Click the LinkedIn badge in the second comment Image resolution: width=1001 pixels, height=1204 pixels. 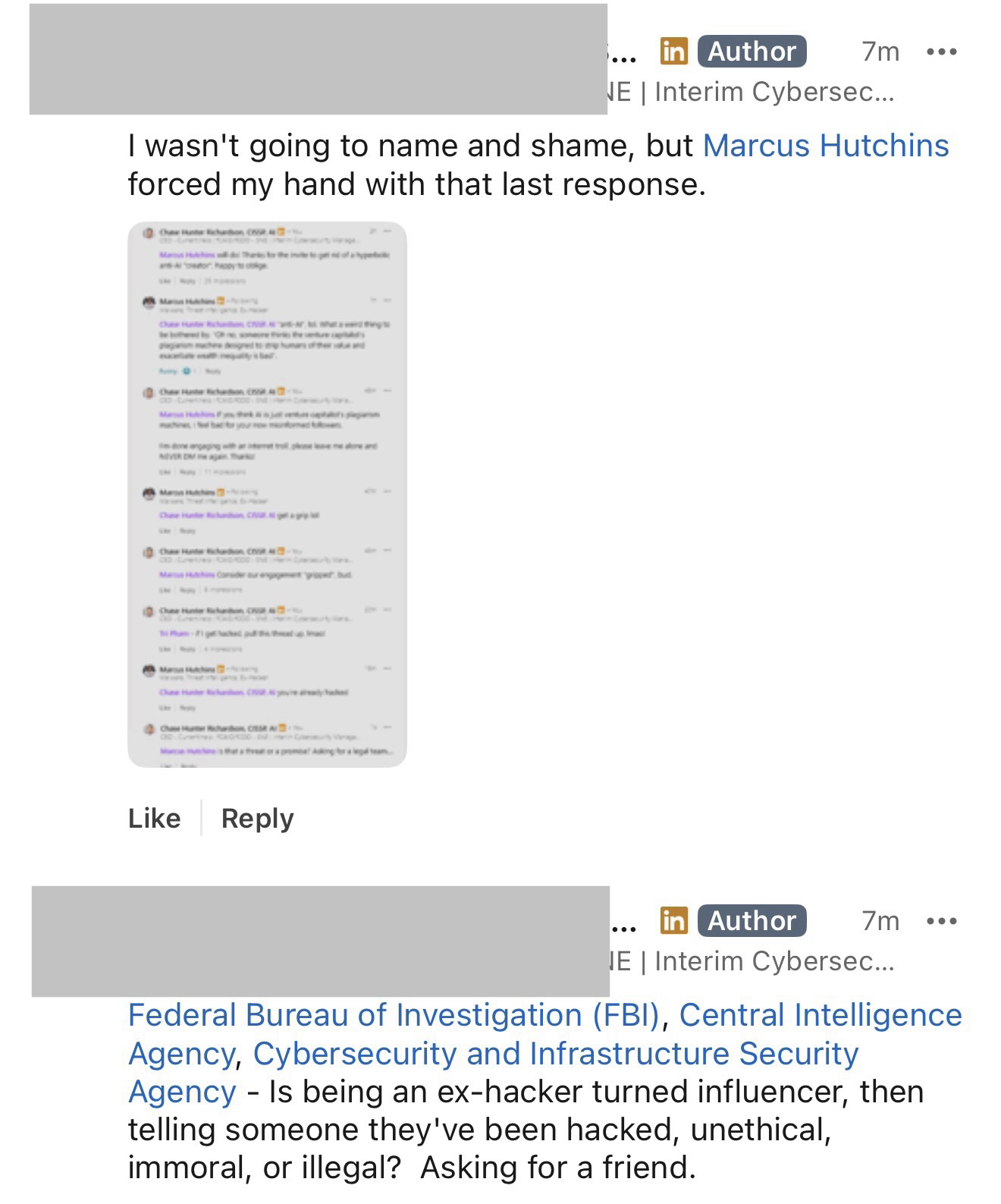click(x=673, y=920)
